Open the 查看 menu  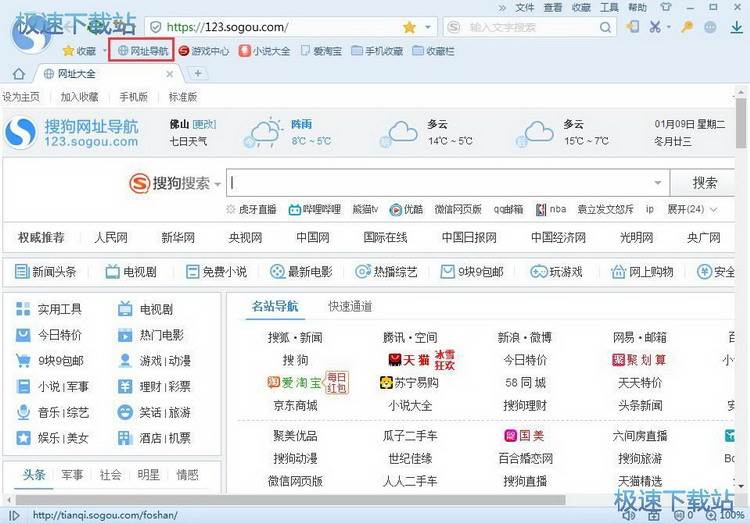tap(552, 8)
